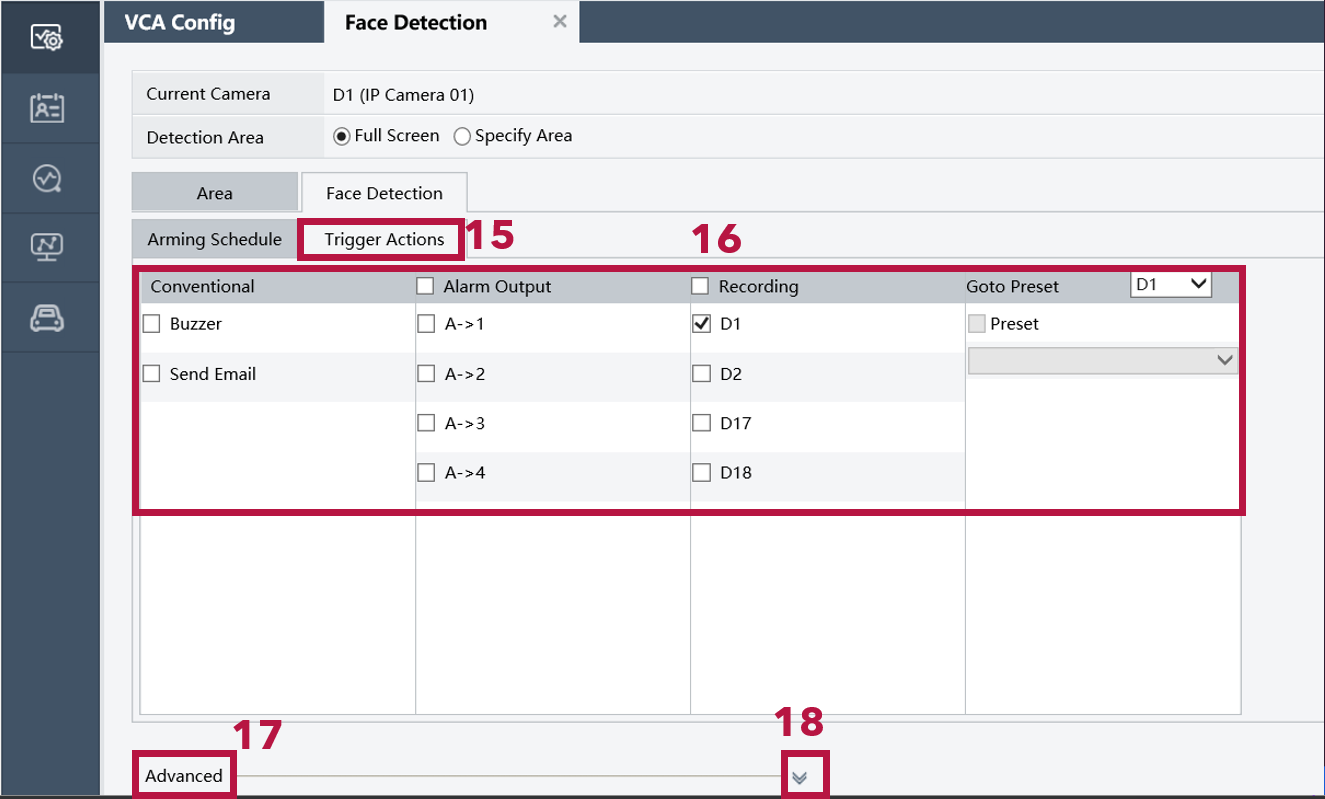Expand Advanced section with double chevron
This screenshot has width=1325, height=799.
(x=799, y=777)
